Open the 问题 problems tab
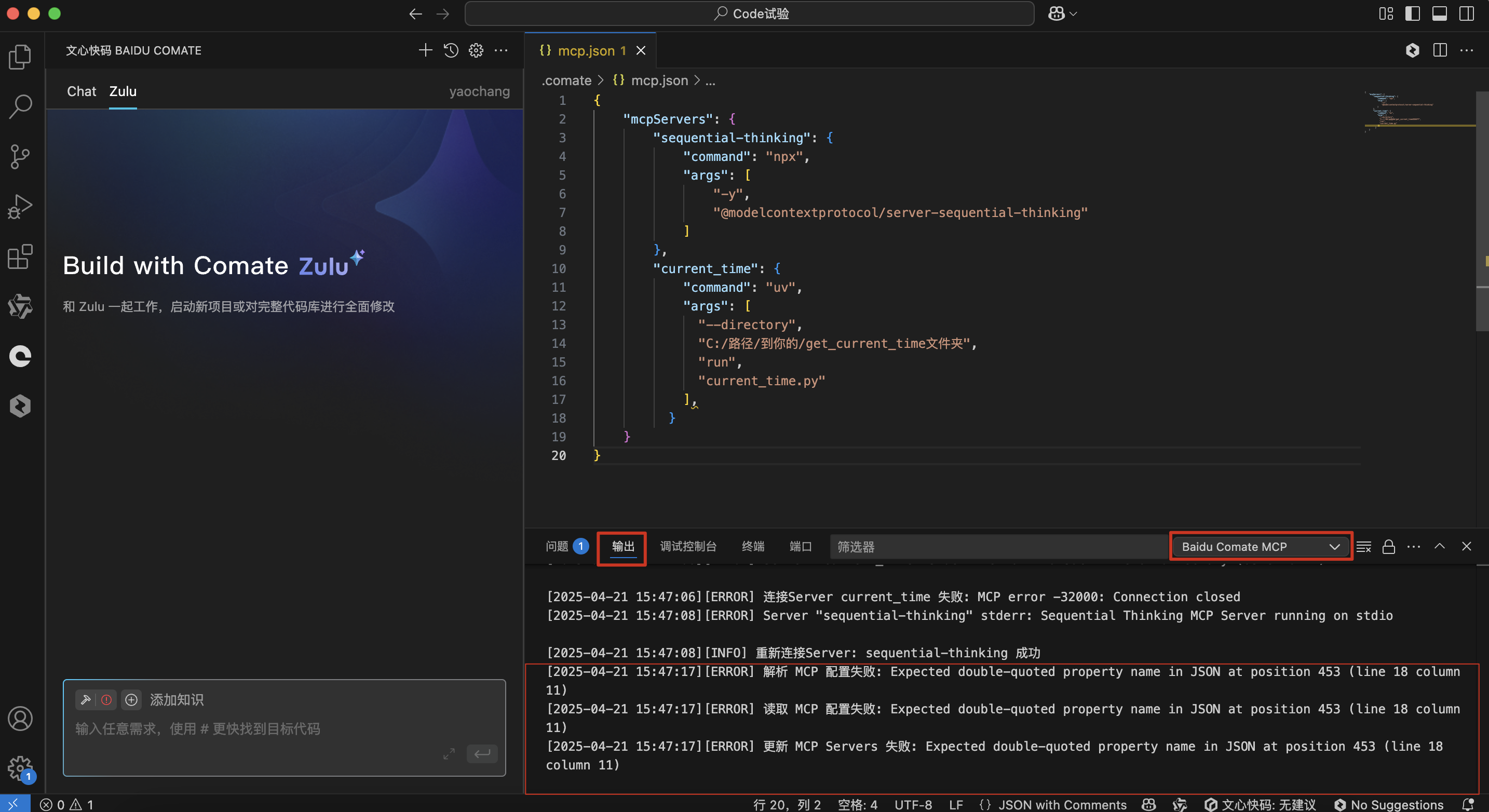 [567, 546]
